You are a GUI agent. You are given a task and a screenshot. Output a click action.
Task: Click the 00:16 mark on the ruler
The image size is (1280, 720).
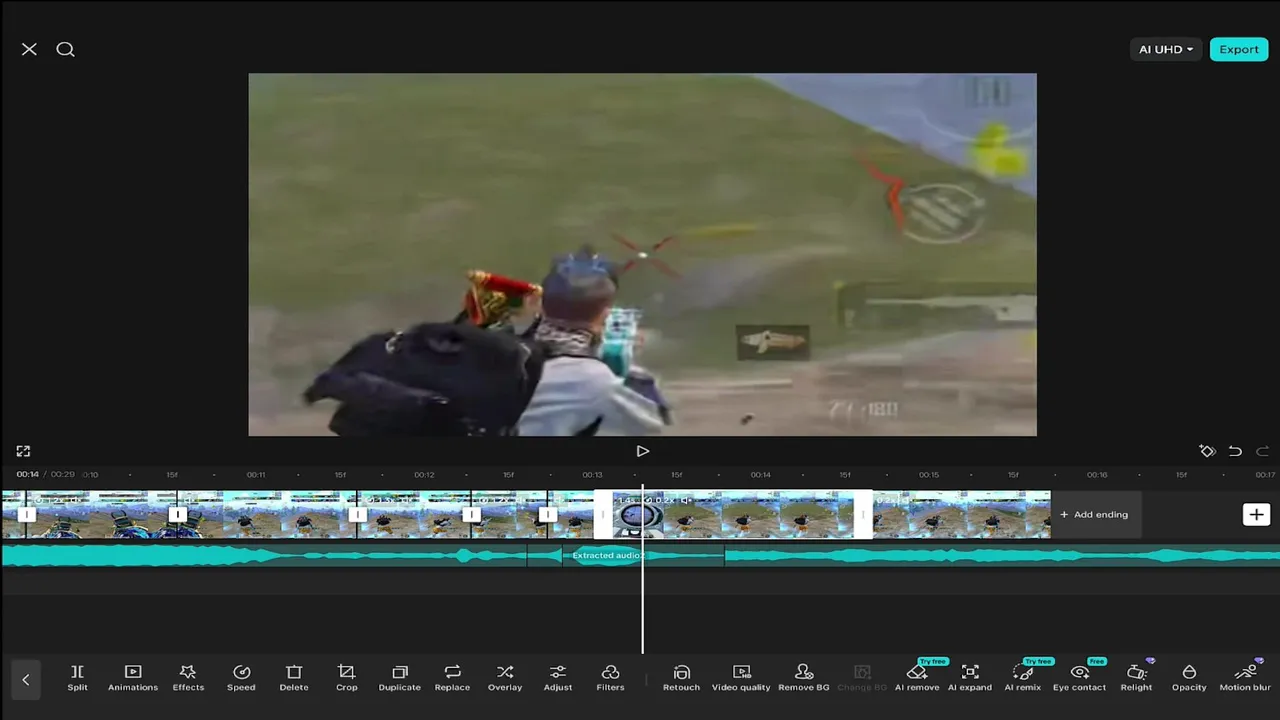(1097, 475)
